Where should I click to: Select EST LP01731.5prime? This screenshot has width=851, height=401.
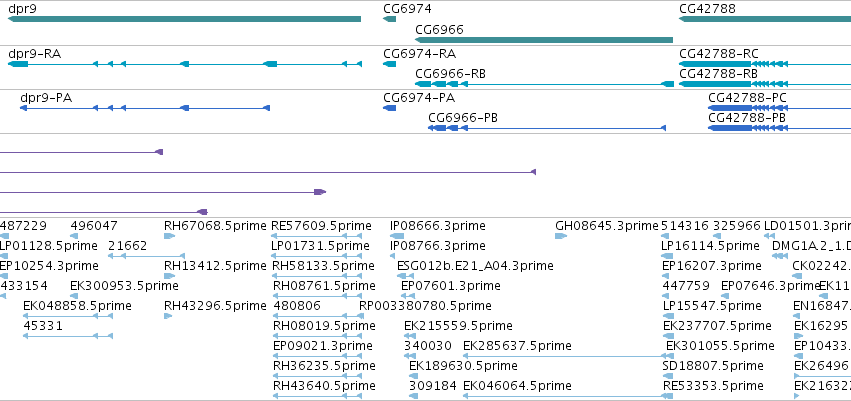point(321,246)
